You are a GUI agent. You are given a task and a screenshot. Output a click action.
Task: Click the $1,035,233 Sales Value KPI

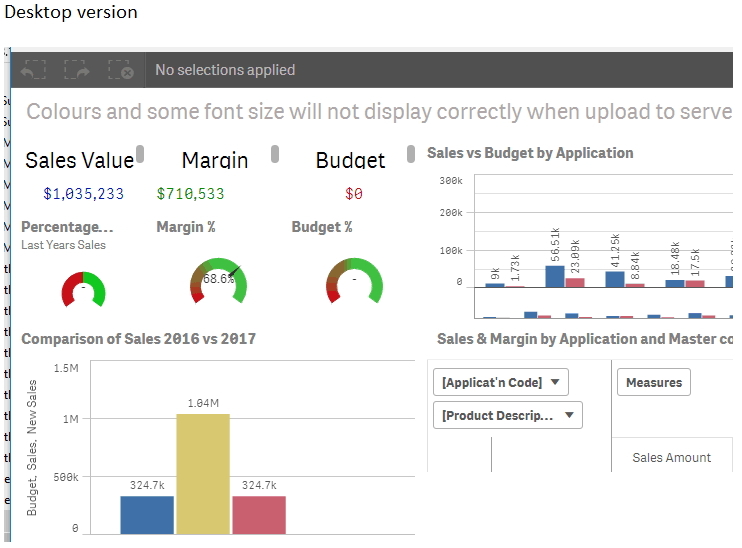(83, 194)
